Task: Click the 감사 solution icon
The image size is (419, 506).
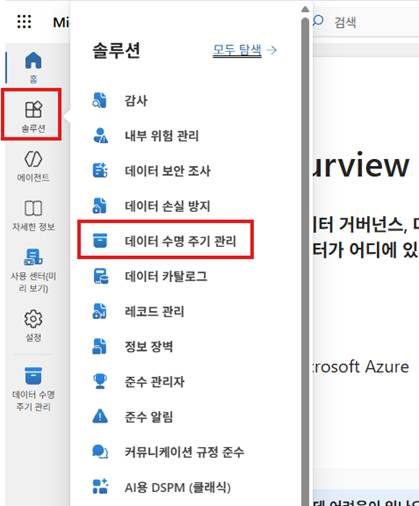Action: click(x=100, y=100)
